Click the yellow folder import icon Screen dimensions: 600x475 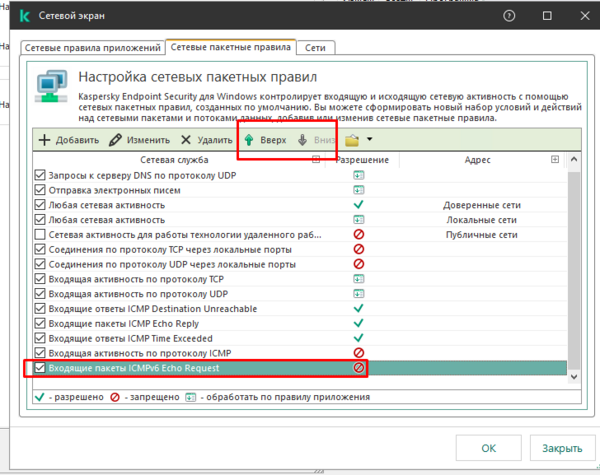(x=351, y=141)
